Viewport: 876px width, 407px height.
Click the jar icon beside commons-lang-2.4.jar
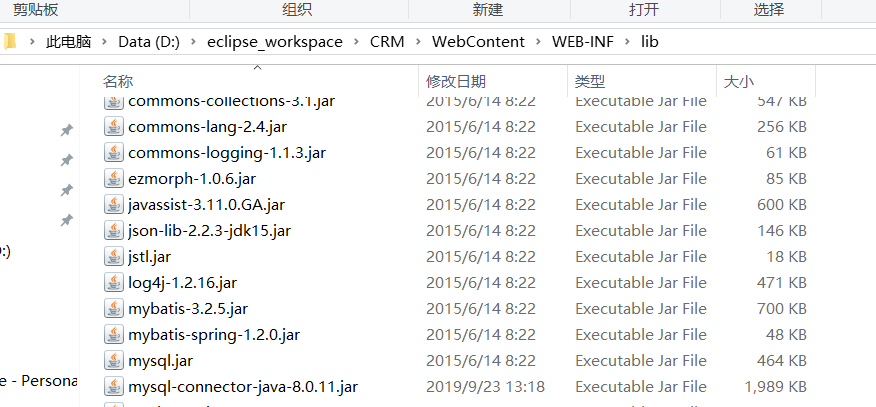114,127
